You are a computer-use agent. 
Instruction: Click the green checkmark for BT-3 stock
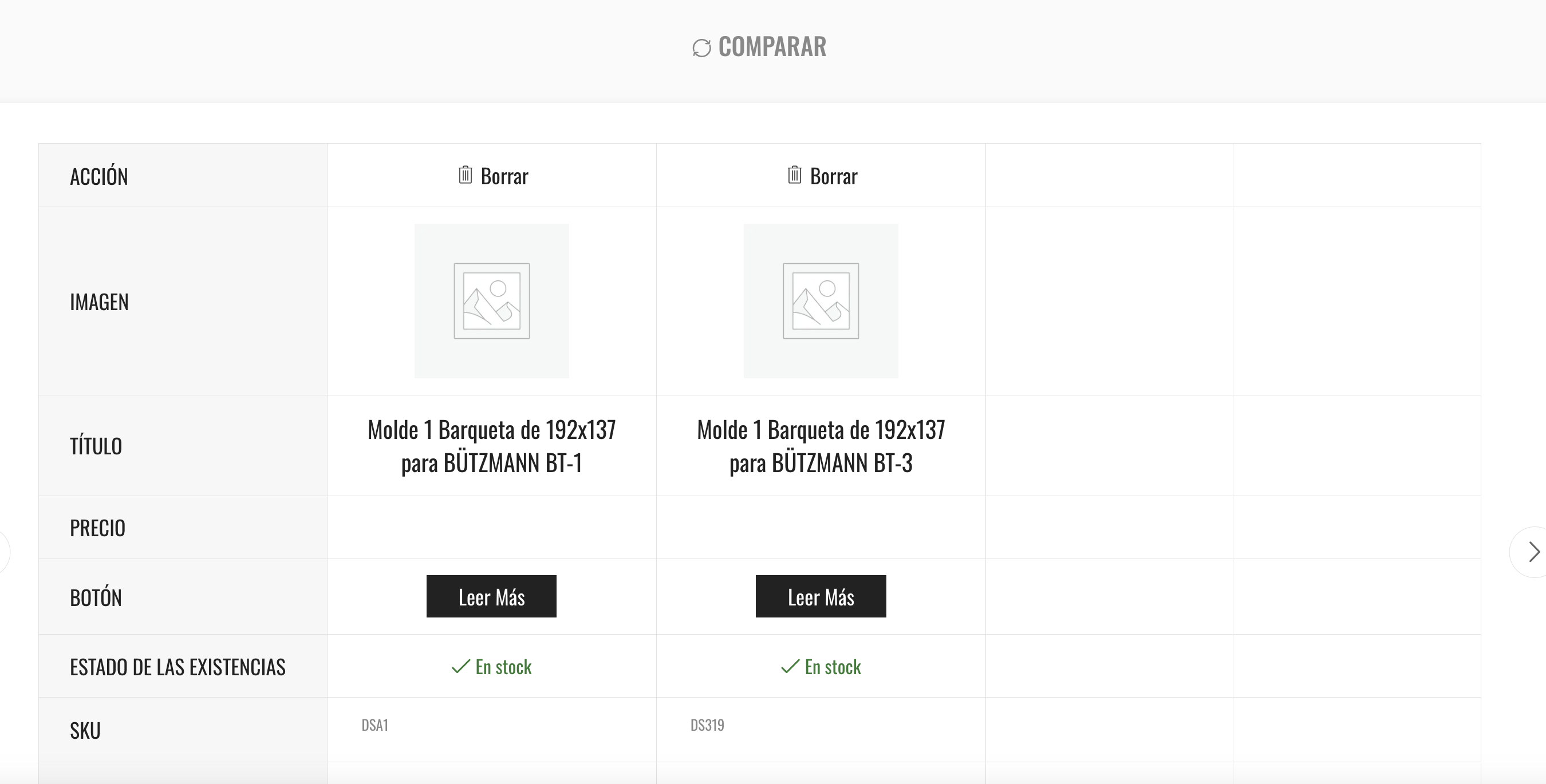[790, 667]
